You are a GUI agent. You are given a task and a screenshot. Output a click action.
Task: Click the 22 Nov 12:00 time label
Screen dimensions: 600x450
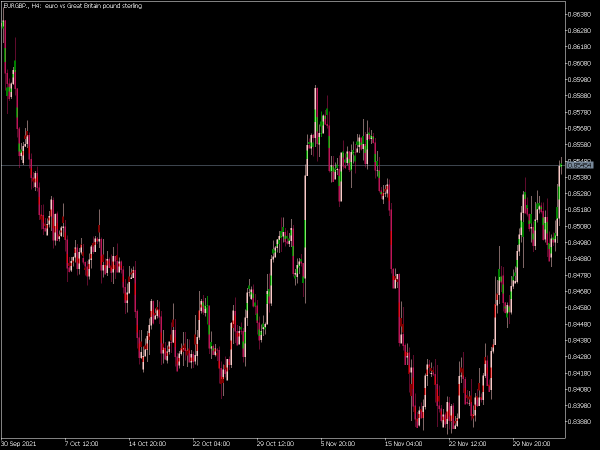[x=468, y=444]
